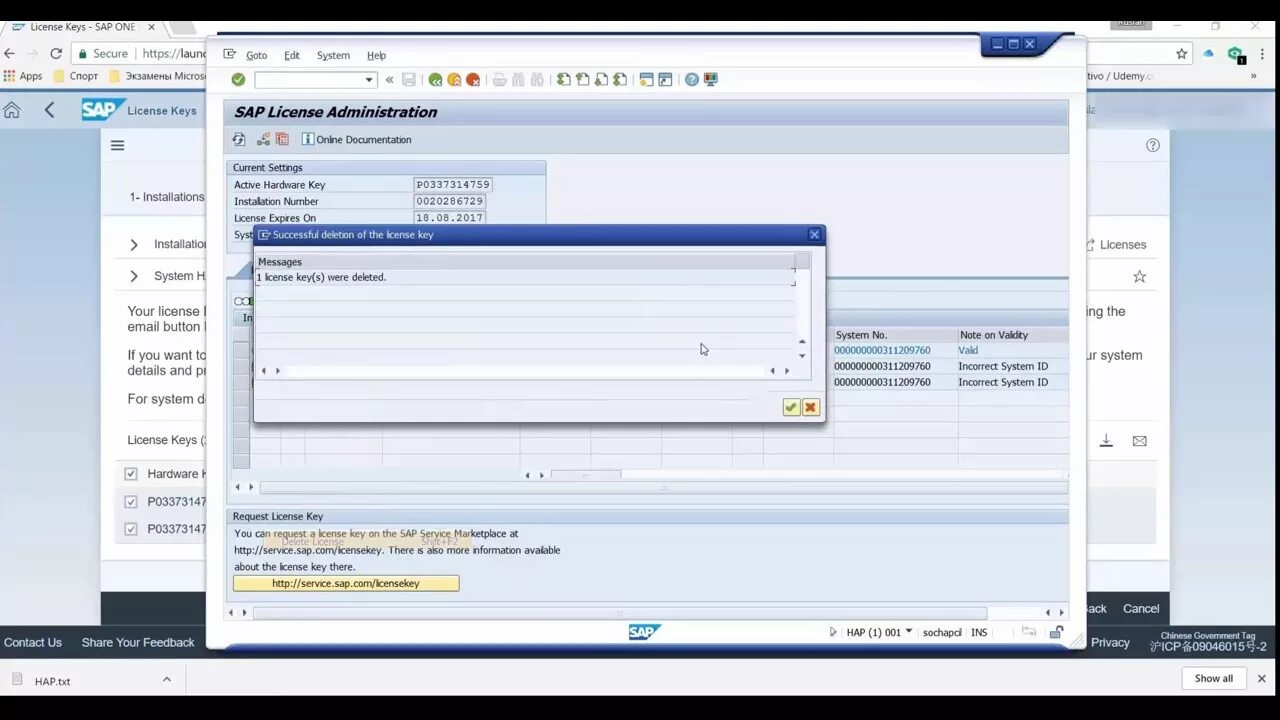Uncheck the Hardware Key checkbox

(x=131, y=473)
